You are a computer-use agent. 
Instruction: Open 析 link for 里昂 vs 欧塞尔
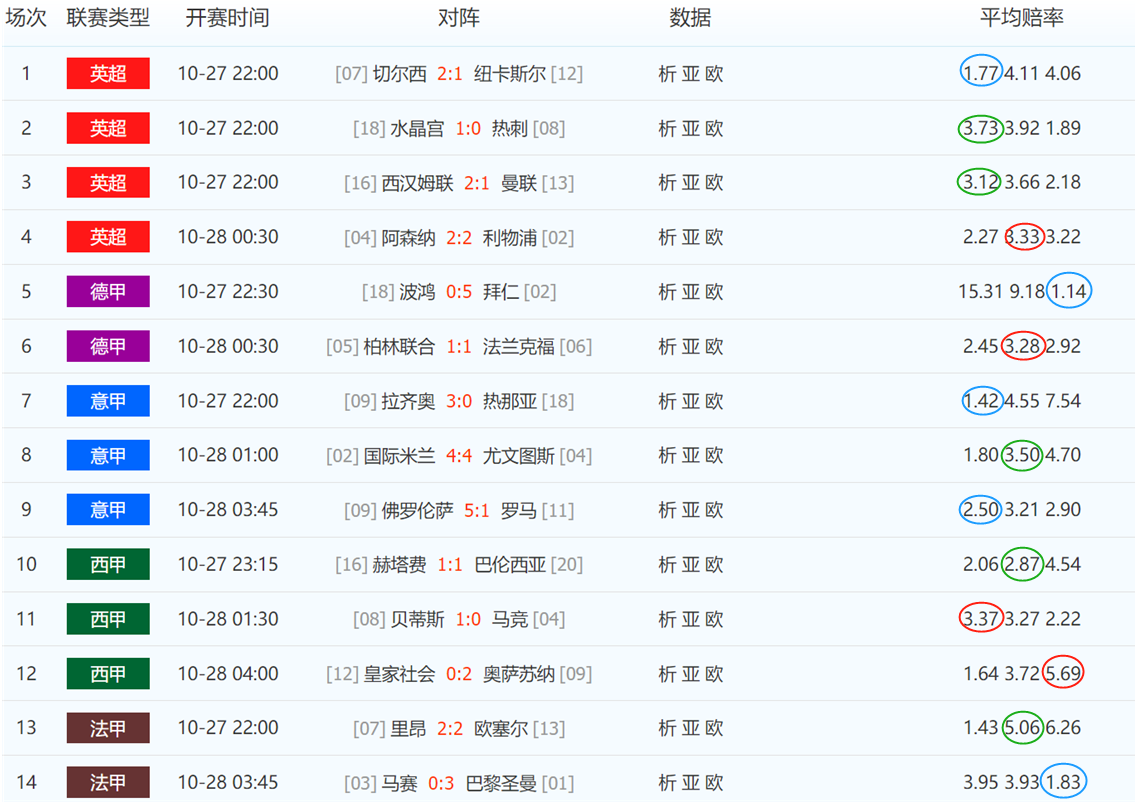[667, 728]
